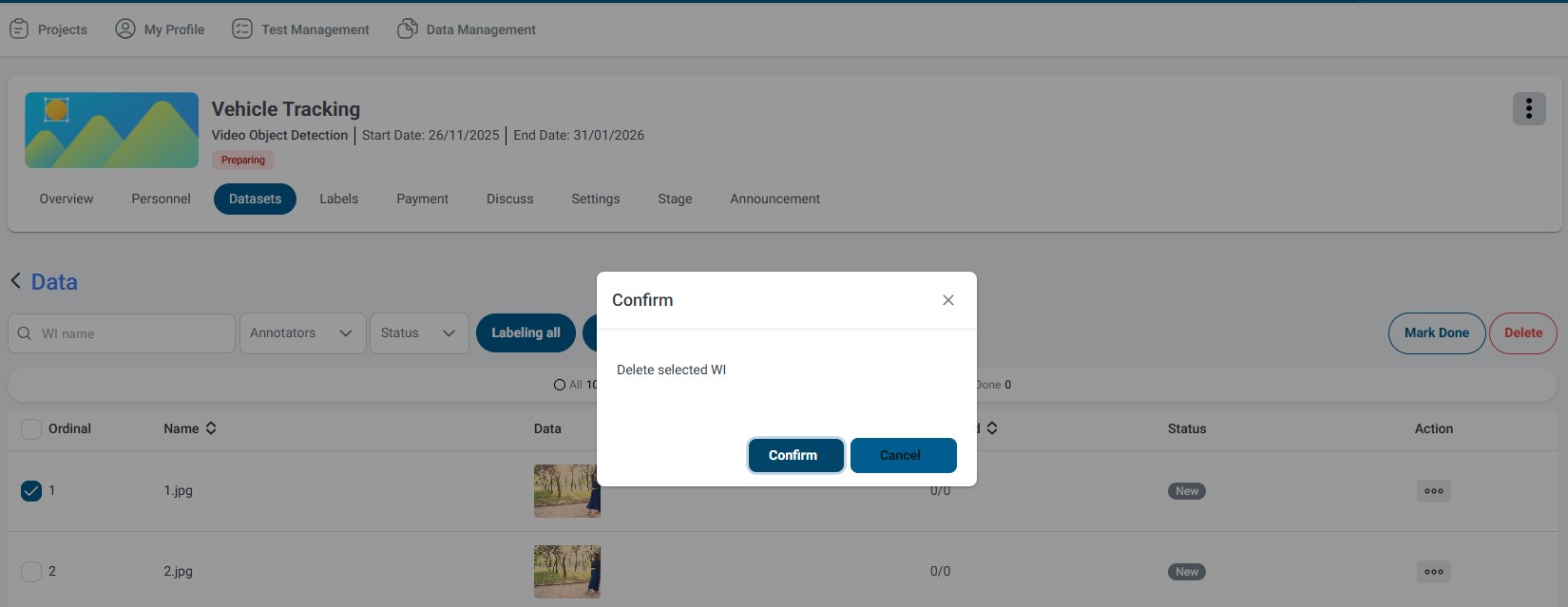1568x607 pixels.
Task: Click the Projects clipboard icon
Action: pos(19,29)
